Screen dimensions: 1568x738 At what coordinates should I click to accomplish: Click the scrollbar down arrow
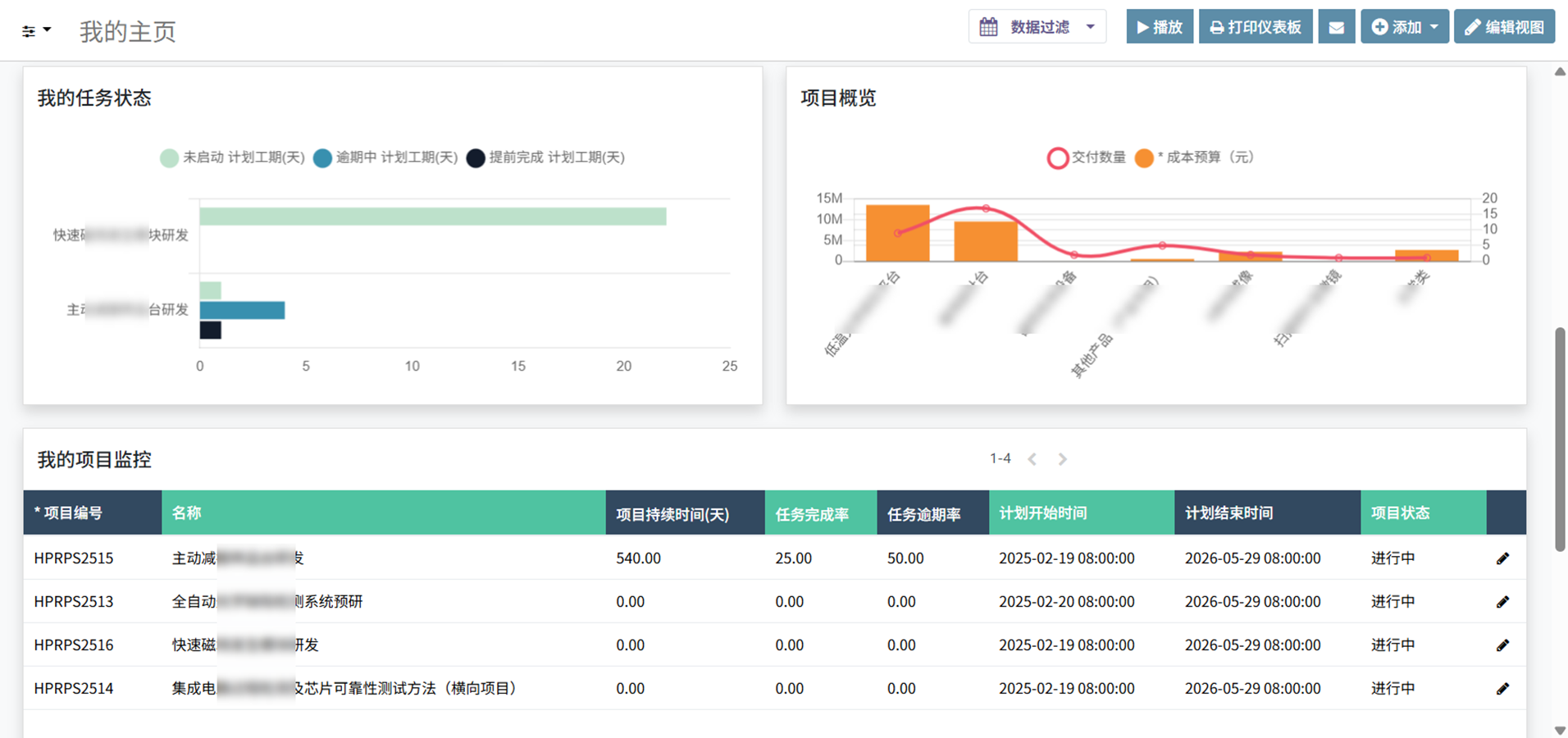[x=1560, y=730]
